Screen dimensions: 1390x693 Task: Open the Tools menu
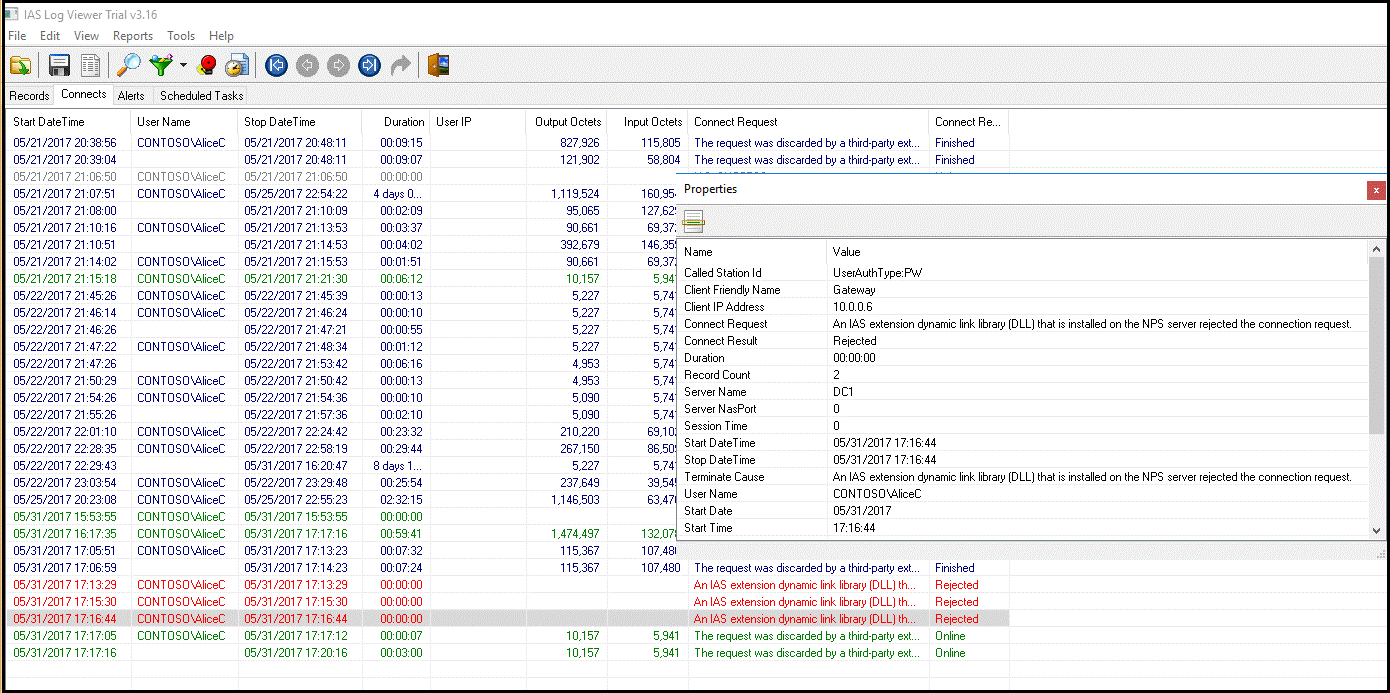coord(181,35)
